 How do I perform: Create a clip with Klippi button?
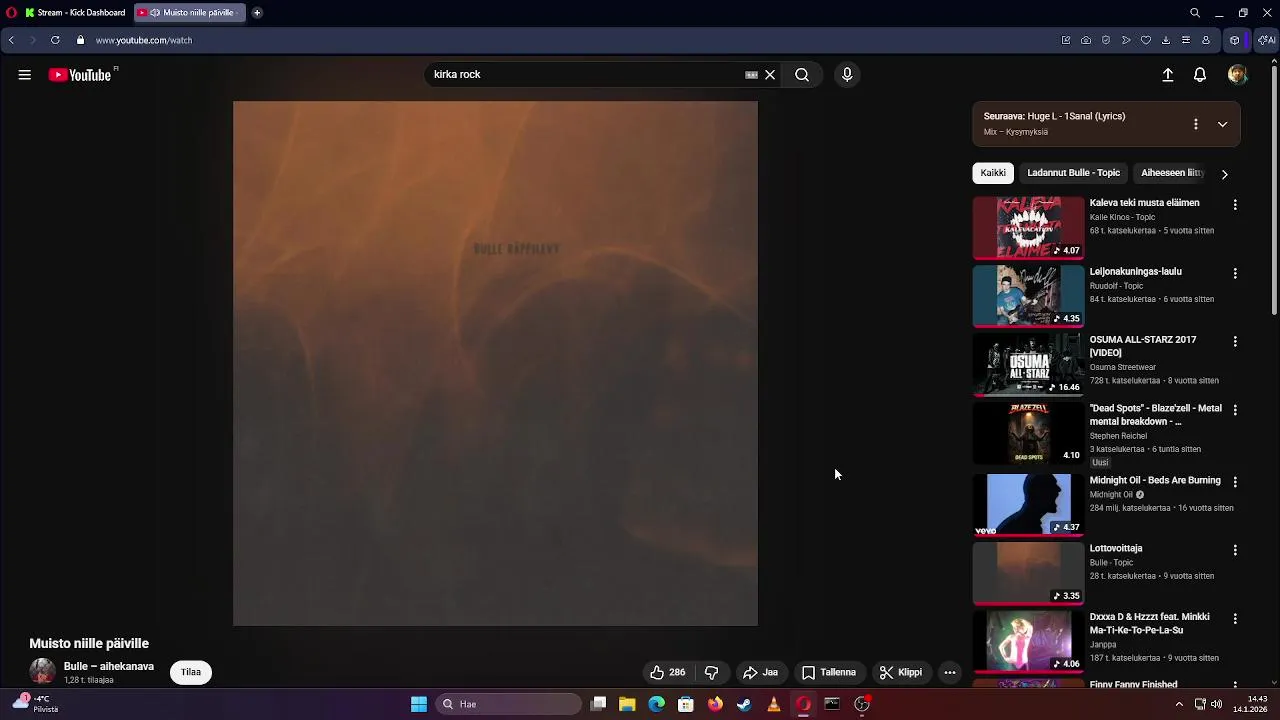click(x=901, y=672)
